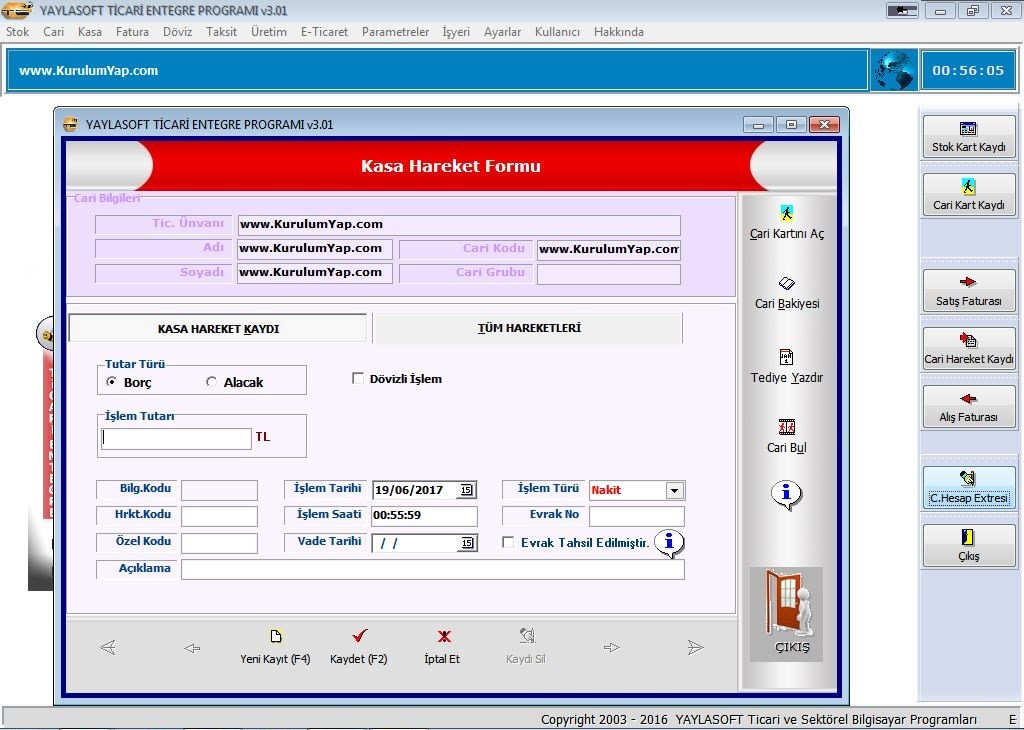The image size is (1024, 730).
Task: Click the Bilg.Kodu input field
Action: point(219,490)
